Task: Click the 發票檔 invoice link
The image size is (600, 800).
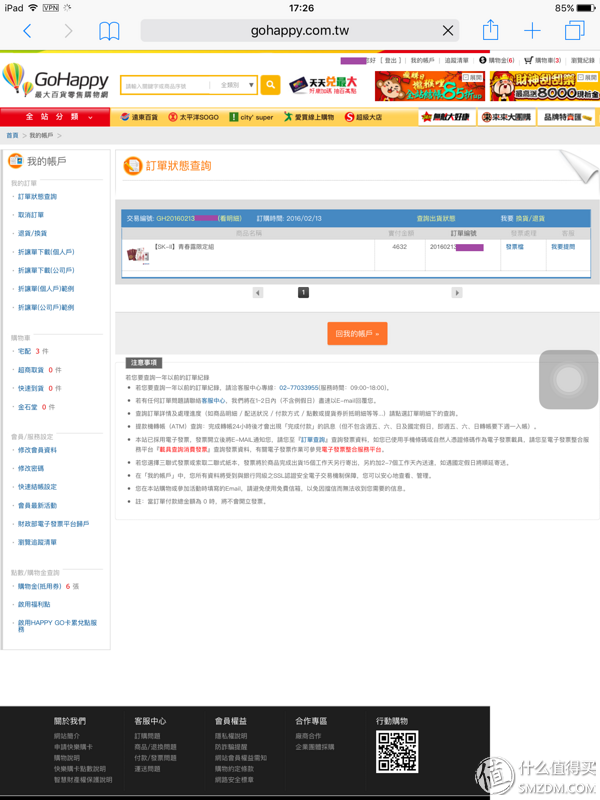Action: pos(514,246)
